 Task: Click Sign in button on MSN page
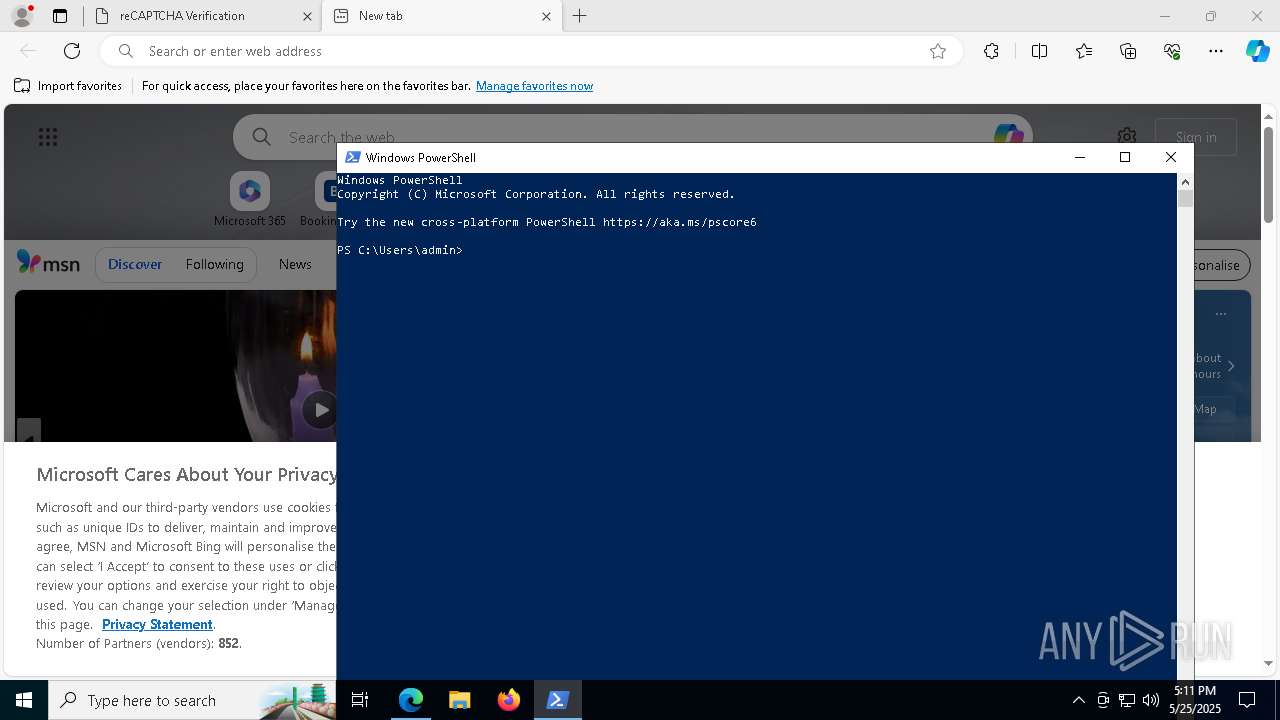click(1196, 137)
